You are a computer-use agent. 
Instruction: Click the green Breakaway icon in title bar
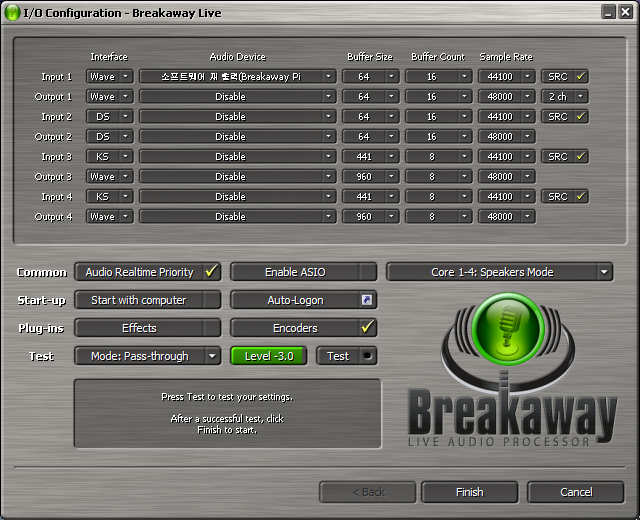coord(12,13)
